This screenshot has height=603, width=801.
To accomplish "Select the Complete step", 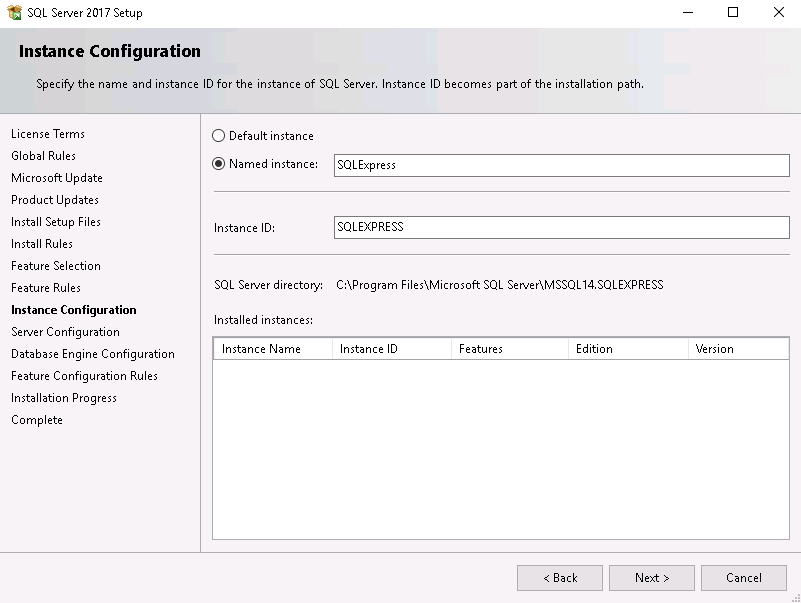I will coord(37,420).
